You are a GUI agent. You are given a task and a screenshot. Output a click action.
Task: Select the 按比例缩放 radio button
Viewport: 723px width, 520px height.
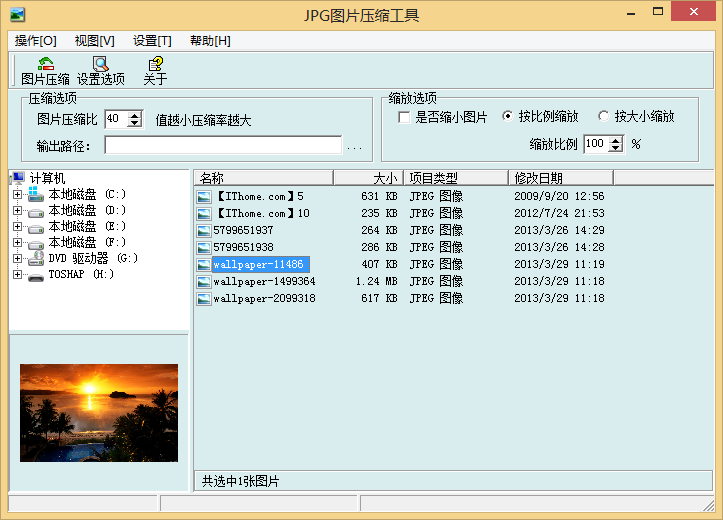(507, 116)
